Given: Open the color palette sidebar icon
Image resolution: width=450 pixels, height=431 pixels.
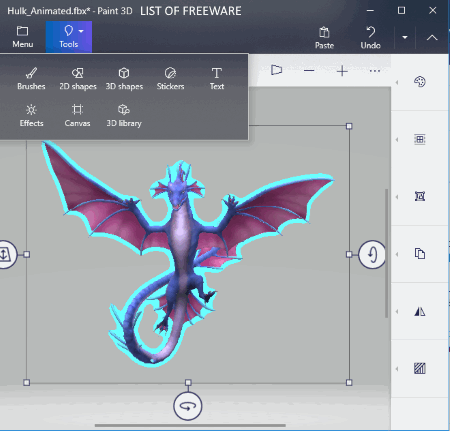Looking at the screenshot, I should pyautogui.click(x=420, y=82).
